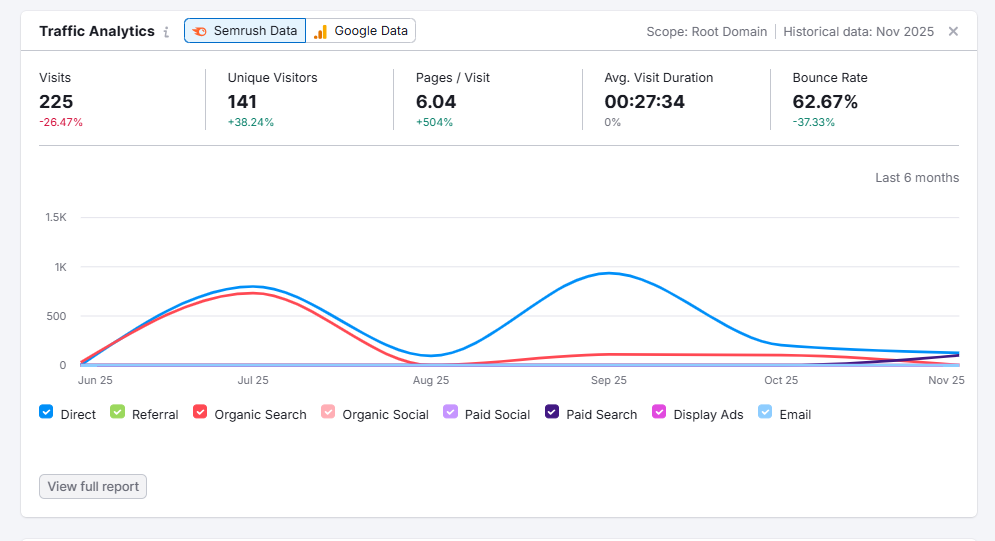Click the Avg. Visit Duration value

(645, 101)
